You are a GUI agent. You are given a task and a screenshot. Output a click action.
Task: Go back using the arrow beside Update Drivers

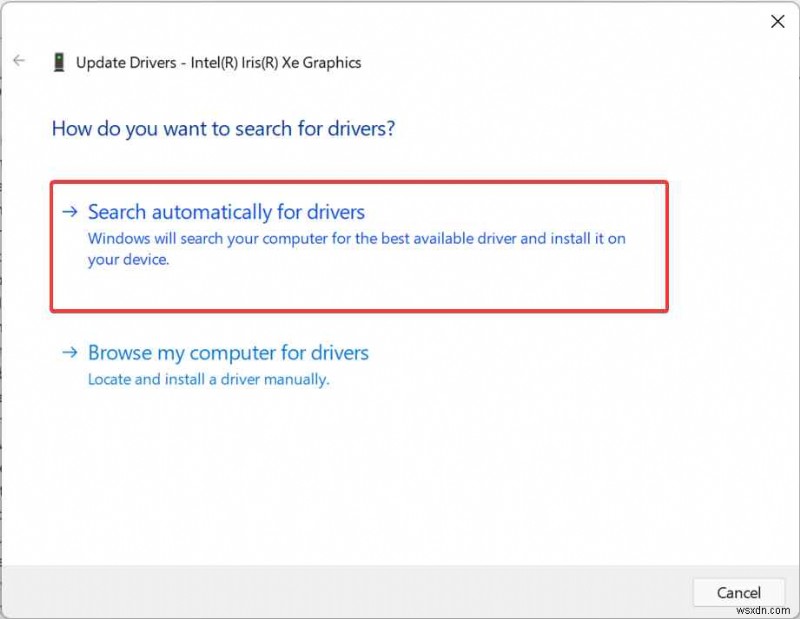tap(19, 61)
